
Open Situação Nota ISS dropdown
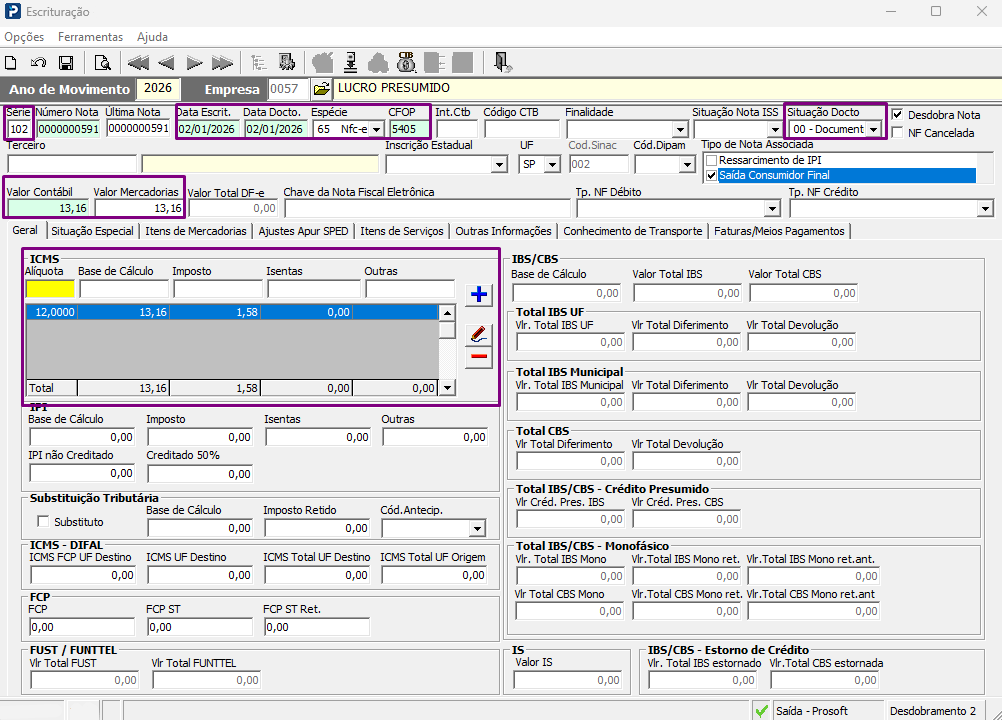click(x=775, y=130)
